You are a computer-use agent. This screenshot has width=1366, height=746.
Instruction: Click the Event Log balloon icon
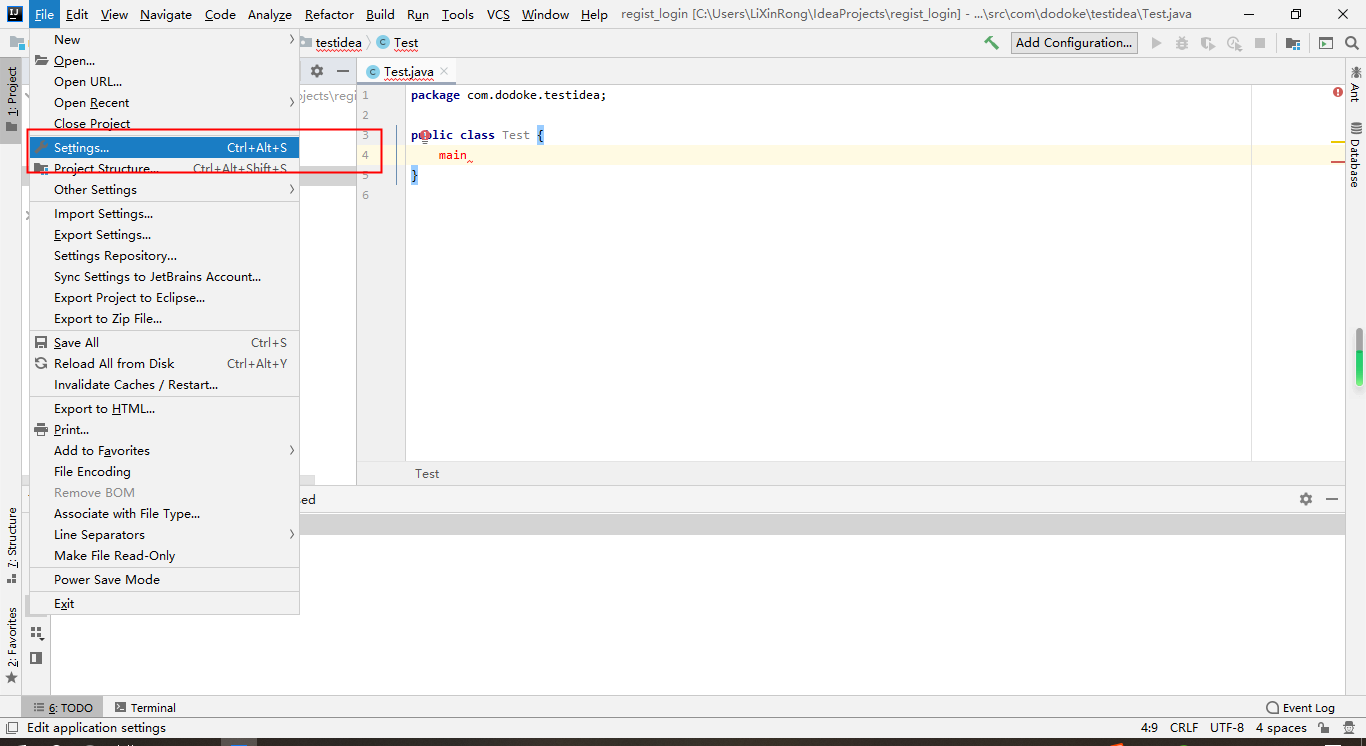1271,707
